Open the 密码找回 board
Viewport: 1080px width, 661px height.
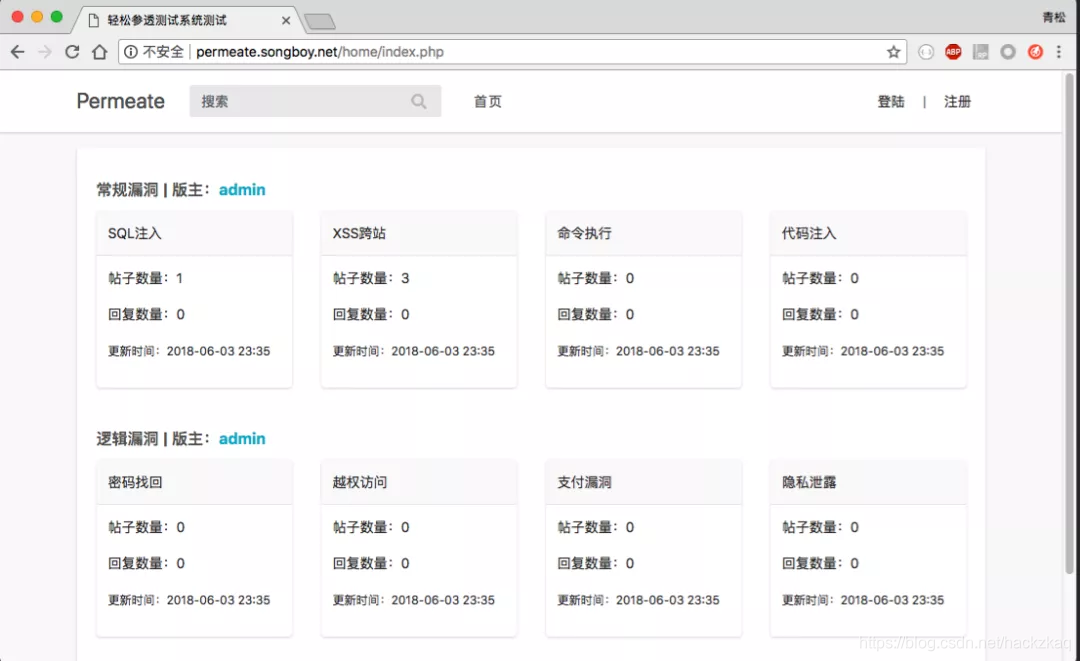(x=135, y=482)
